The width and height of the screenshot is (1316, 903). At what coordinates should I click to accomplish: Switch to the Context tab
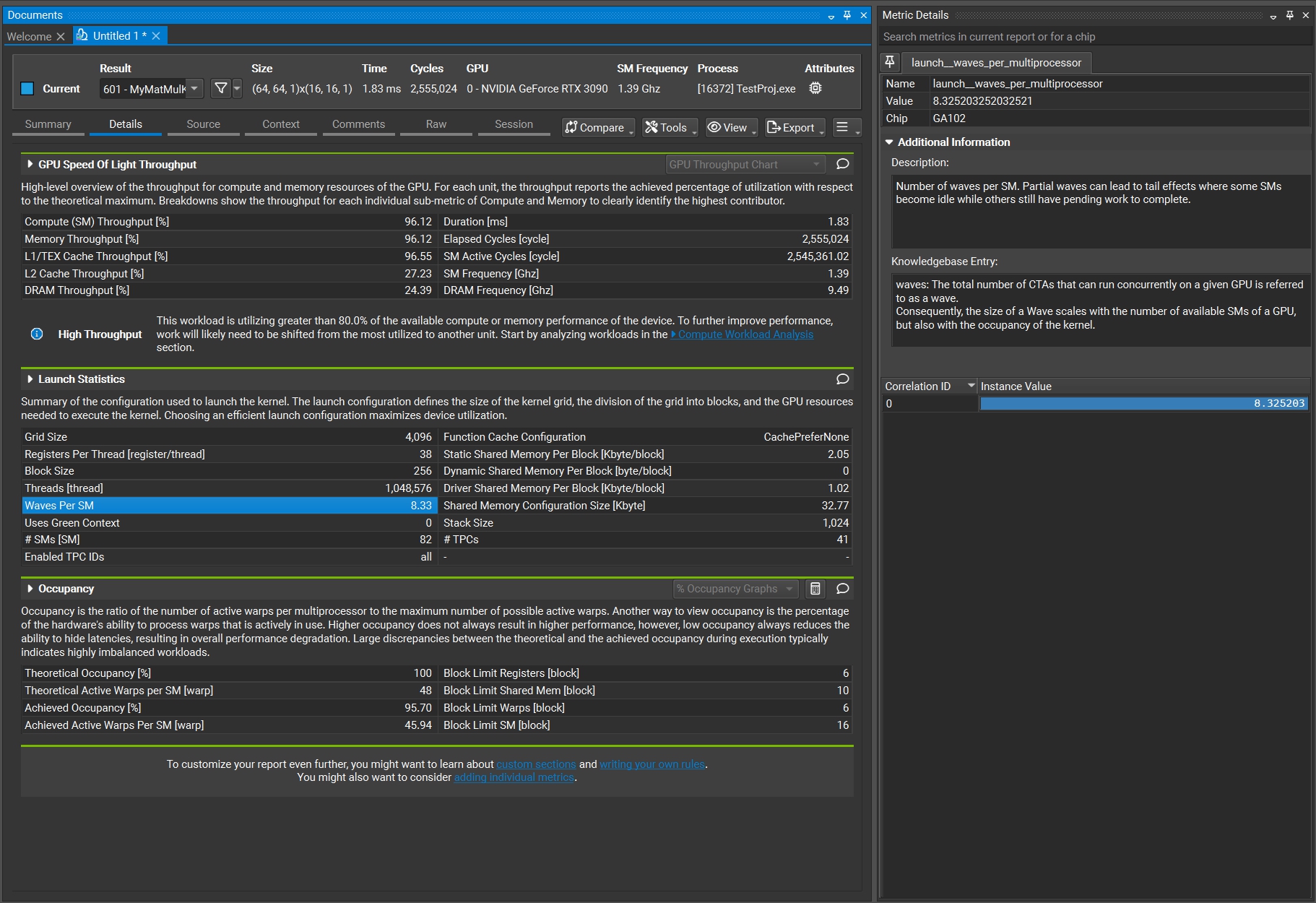tap(281, 124)
